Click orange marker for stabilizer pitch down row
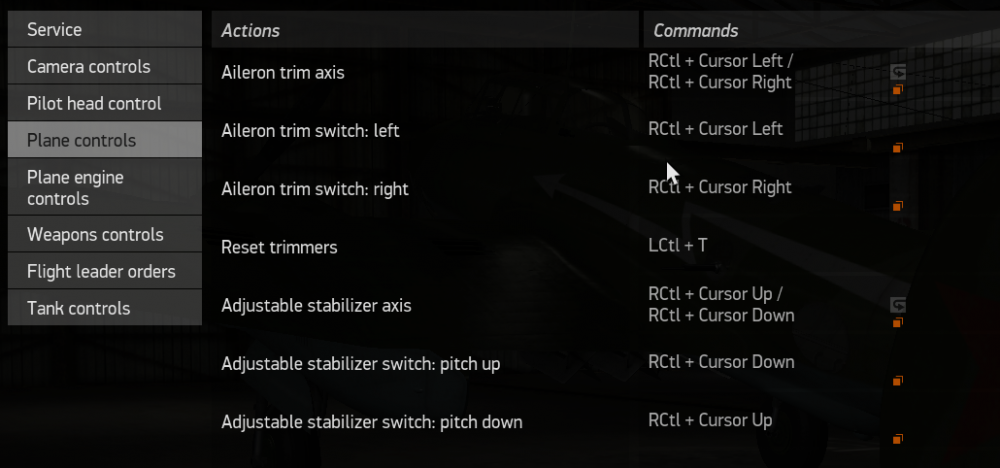The image size is (1000, 468). (898, 439)
